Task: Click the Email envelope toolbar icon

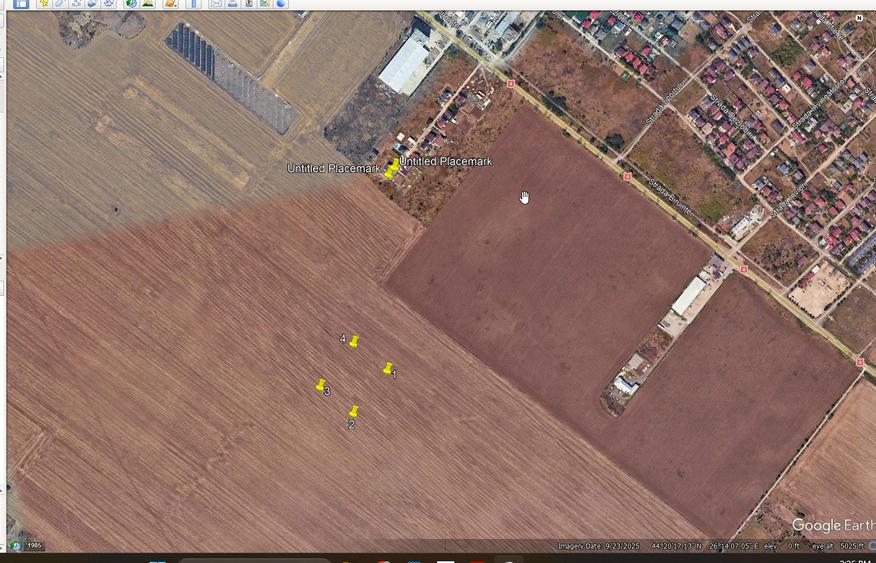Action: tap(216, 3)
